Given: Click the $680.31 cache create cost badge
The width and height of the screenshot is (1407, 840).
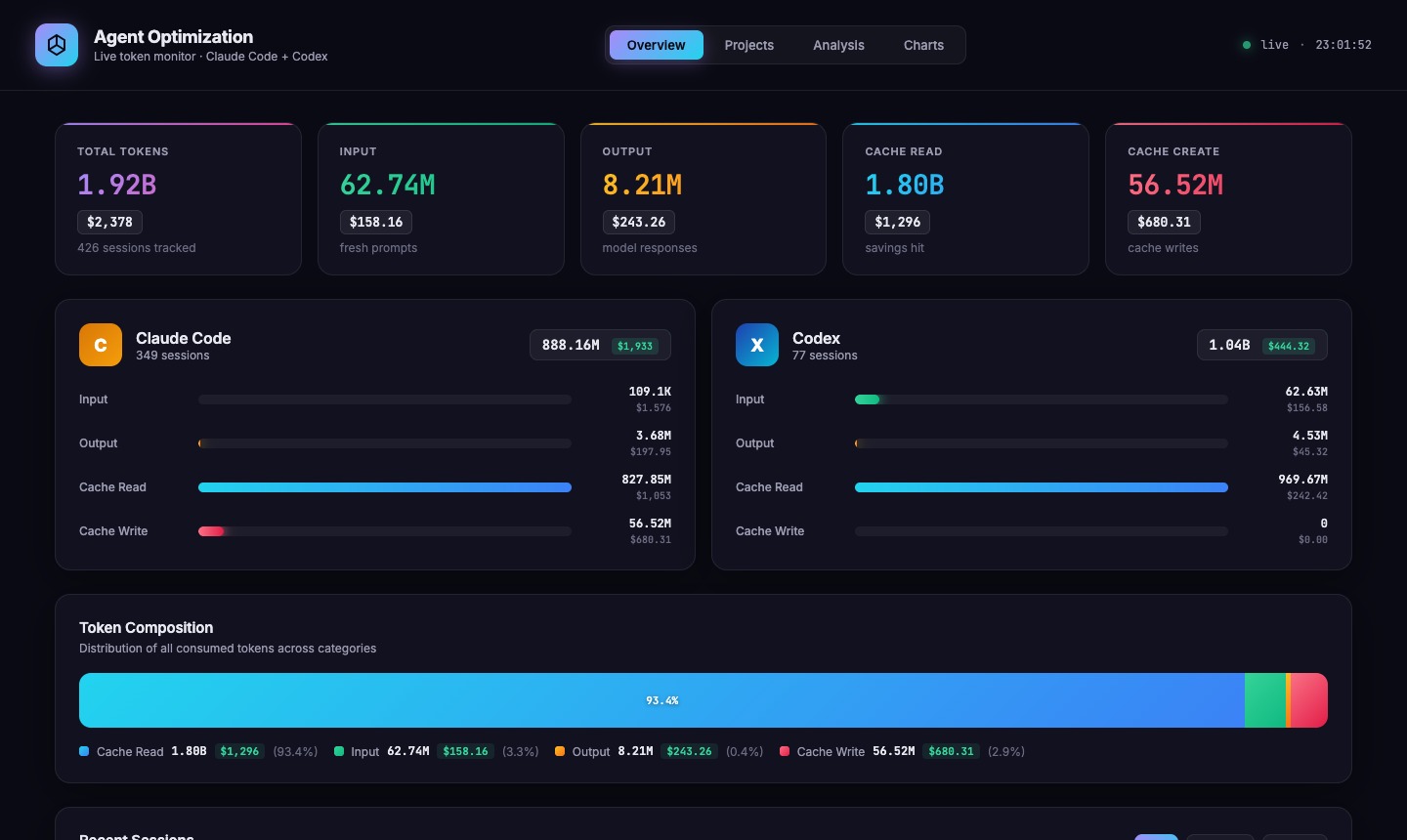Looking at the screenshot, I should (x=1164, y=223).
